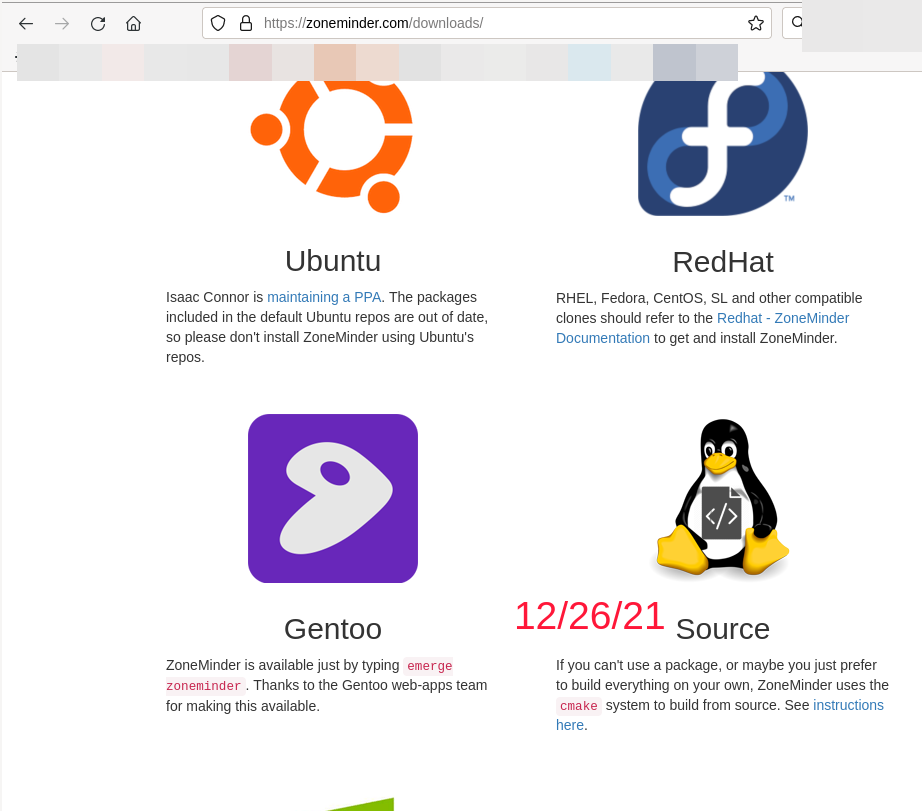Viewport: 922px width, 811px height.
Task: Bookmark the page with the star icon
Action: [756, 22]
